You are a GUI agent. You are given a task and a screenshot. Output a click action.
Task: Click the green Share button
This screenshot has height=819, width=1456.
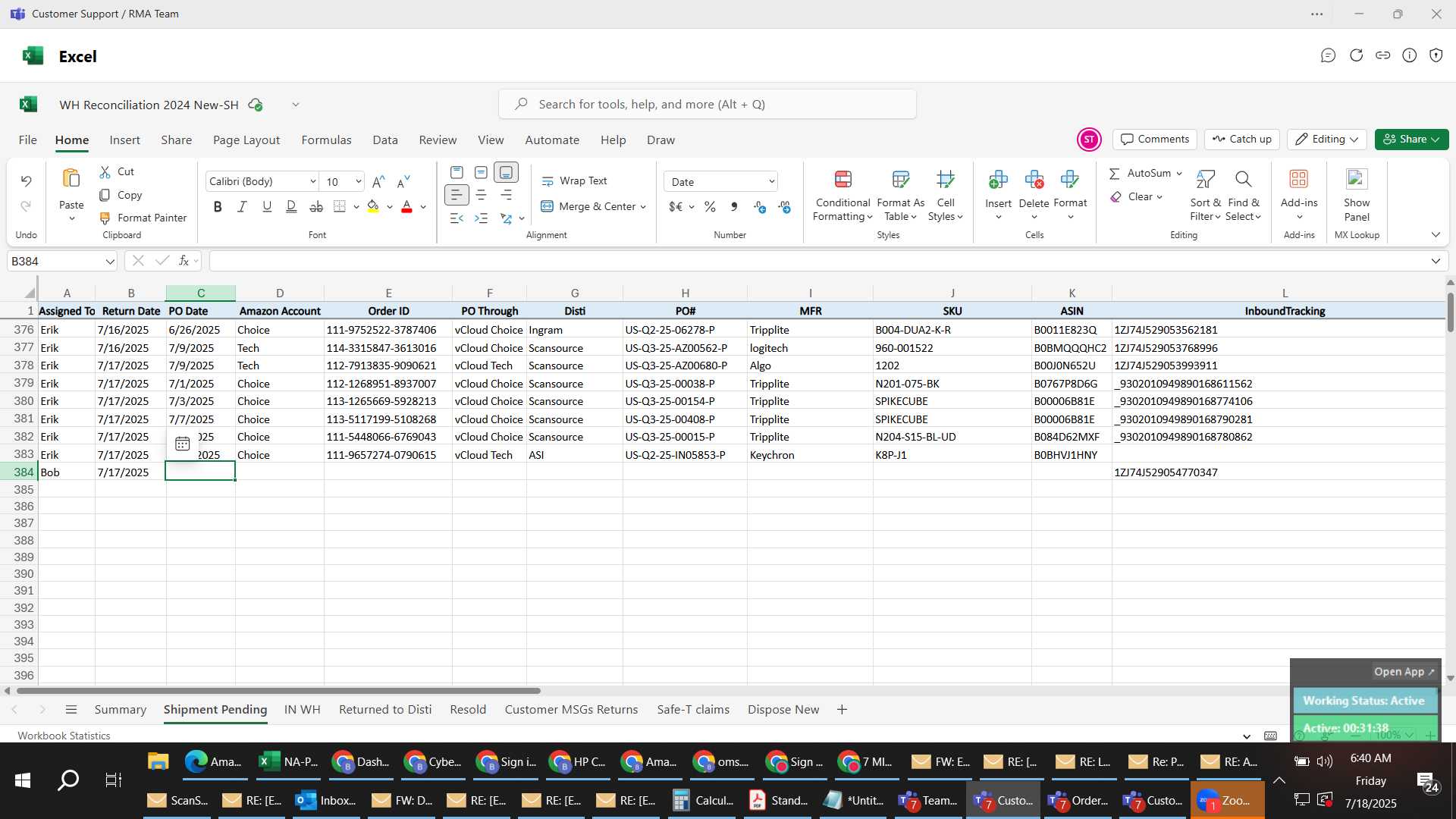point(1411,140)
